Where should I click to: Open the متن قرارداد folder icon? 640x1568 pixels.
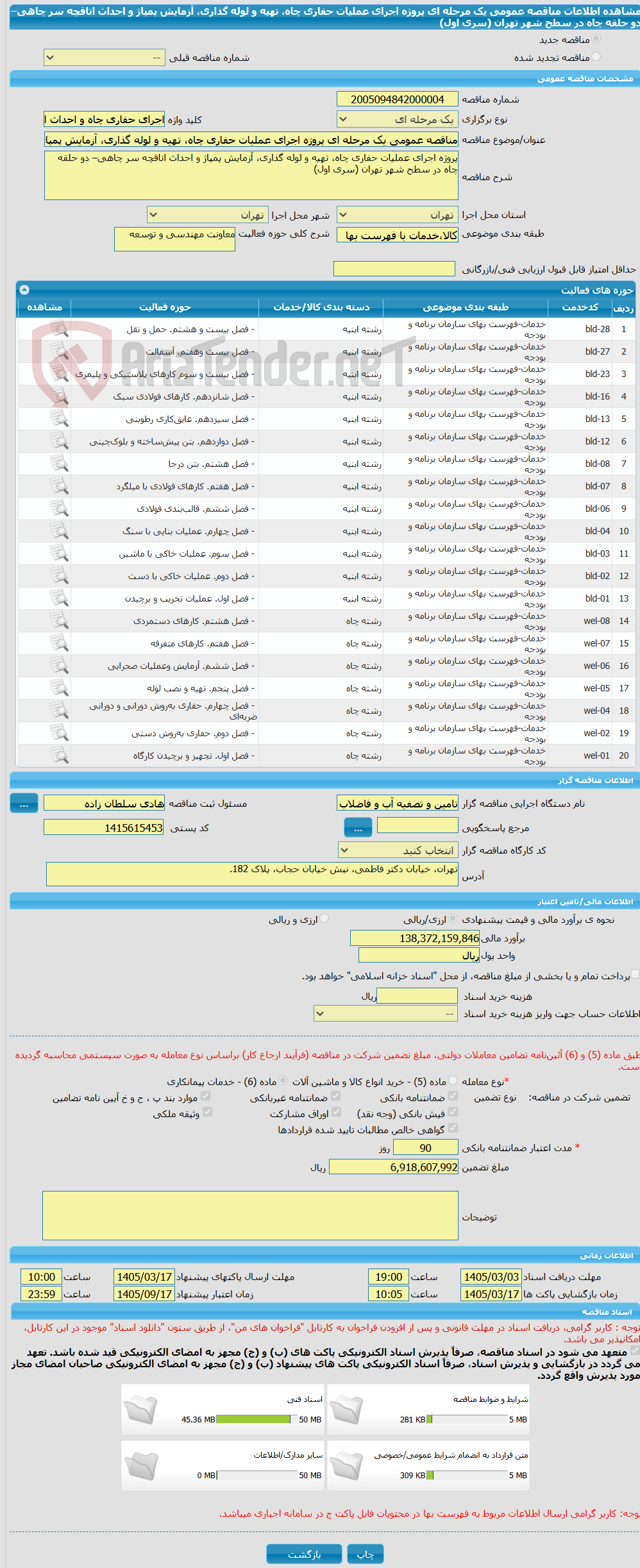(347, 1466)
